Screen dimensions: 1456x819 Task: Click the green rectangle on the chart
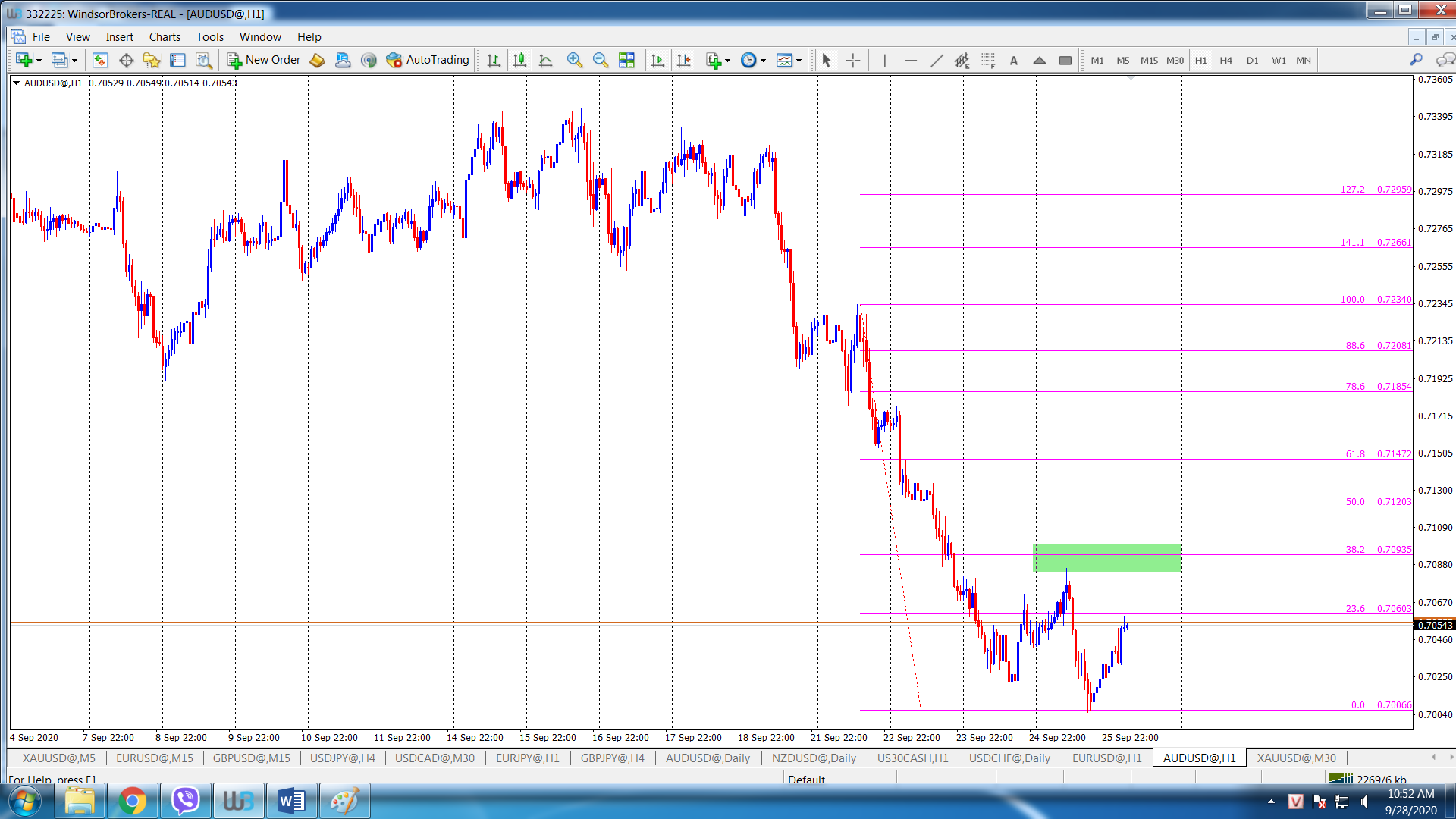(1106, 557)
